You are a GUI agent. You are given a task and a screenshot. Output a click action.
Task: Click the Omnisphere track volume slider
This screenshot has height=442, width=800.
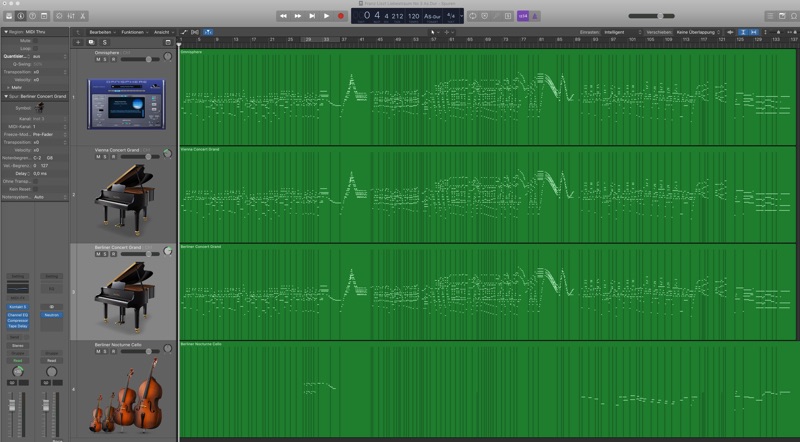(x=140, y=59)
